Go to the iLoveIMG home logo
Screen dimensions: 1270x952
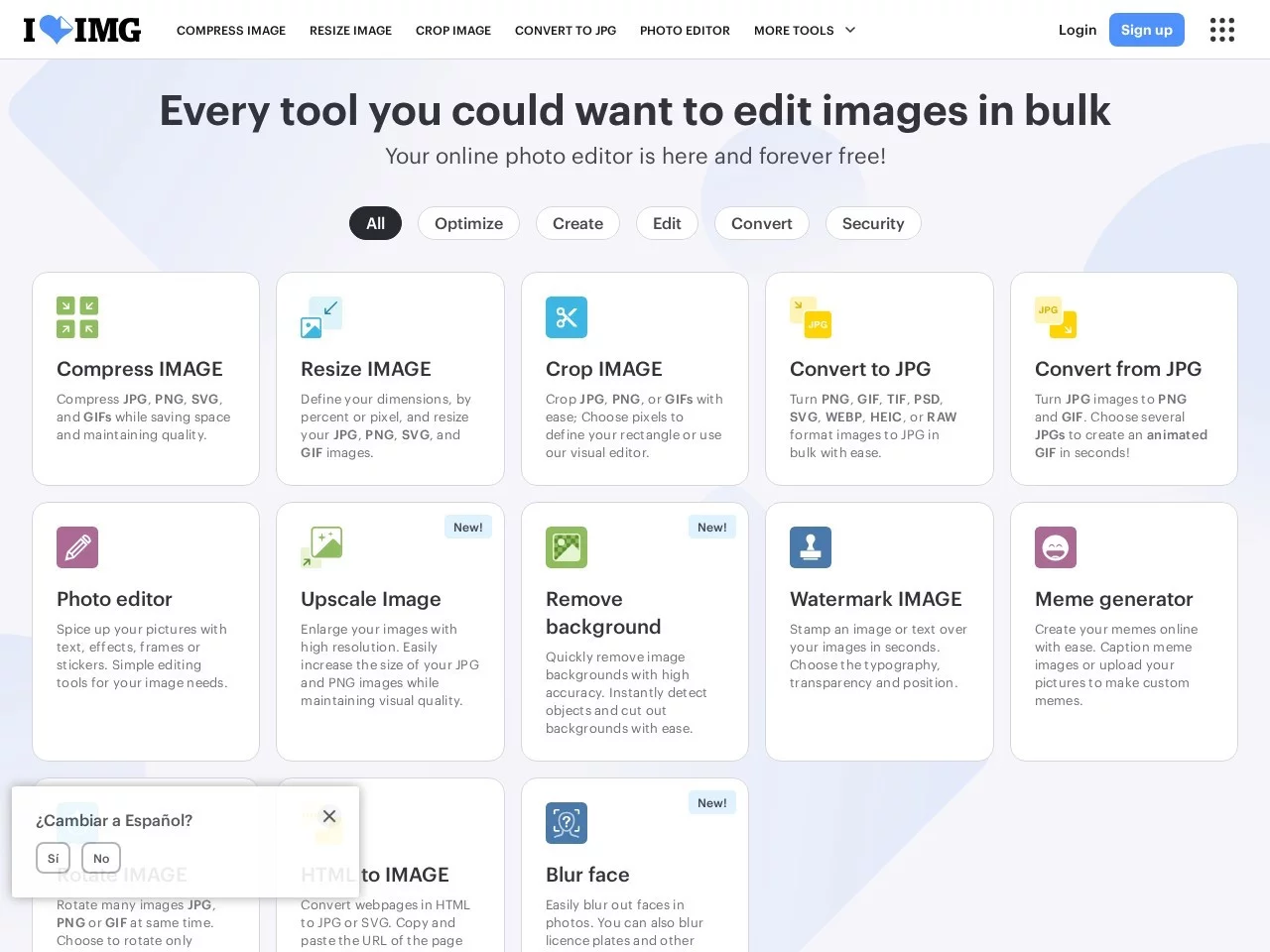click(x=82, y=30)
